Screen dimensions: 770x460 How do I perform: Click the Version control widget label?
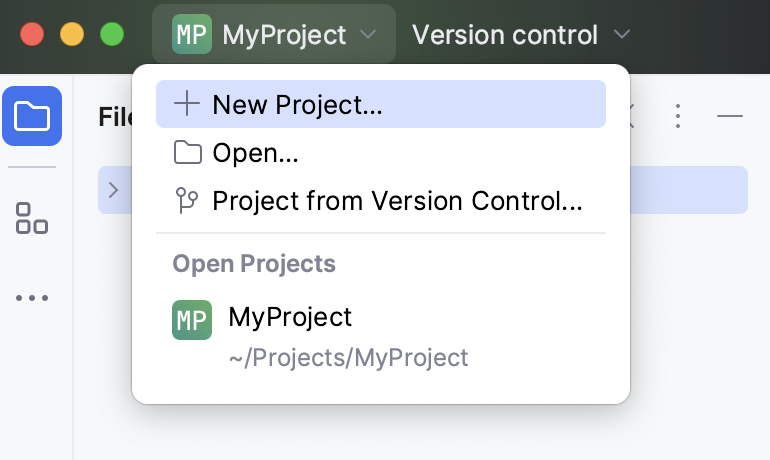pyautogui.click(x=505, y=35)
